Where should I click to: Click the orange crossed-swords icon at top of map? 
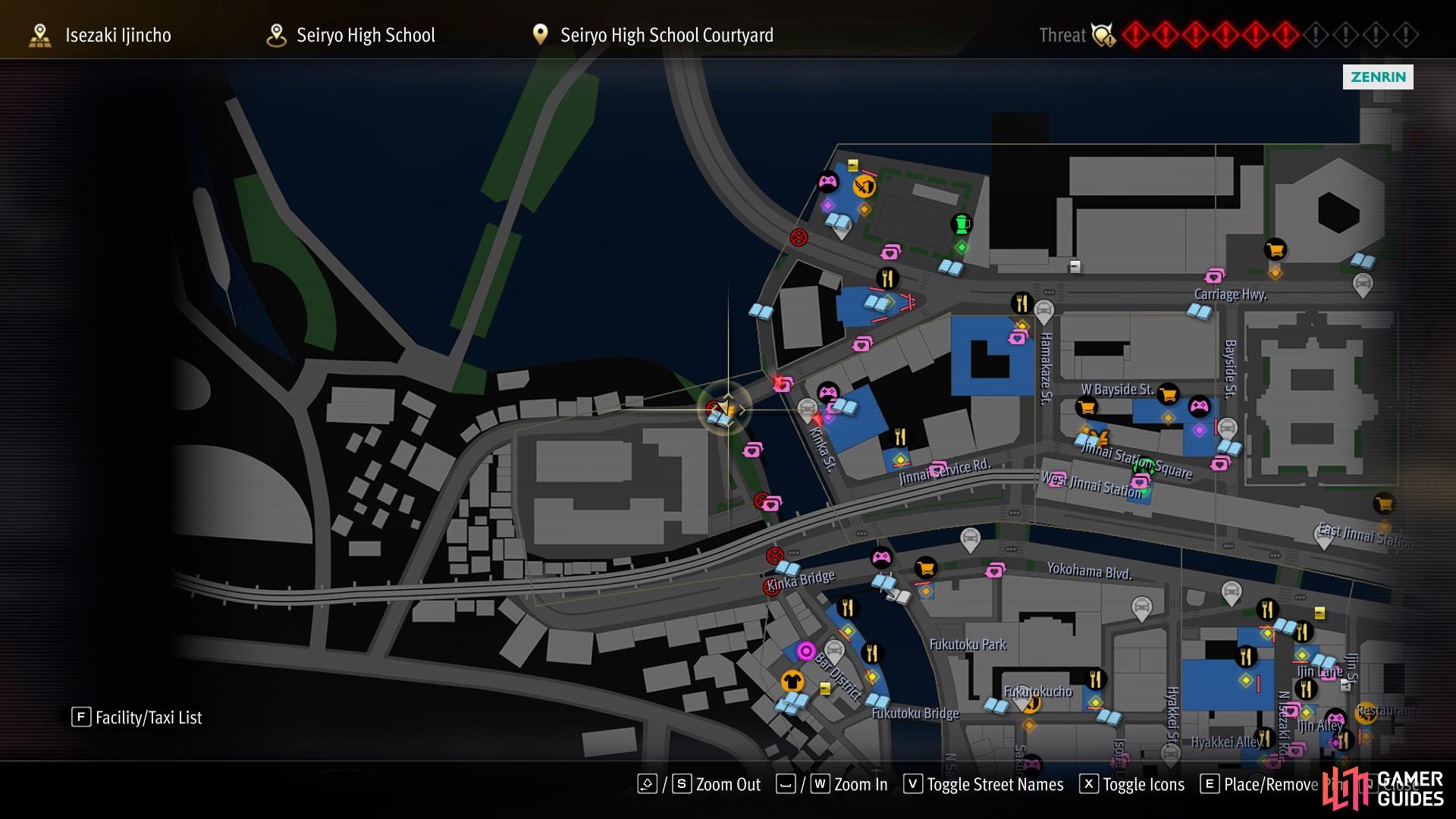click(x=864, y=186)
